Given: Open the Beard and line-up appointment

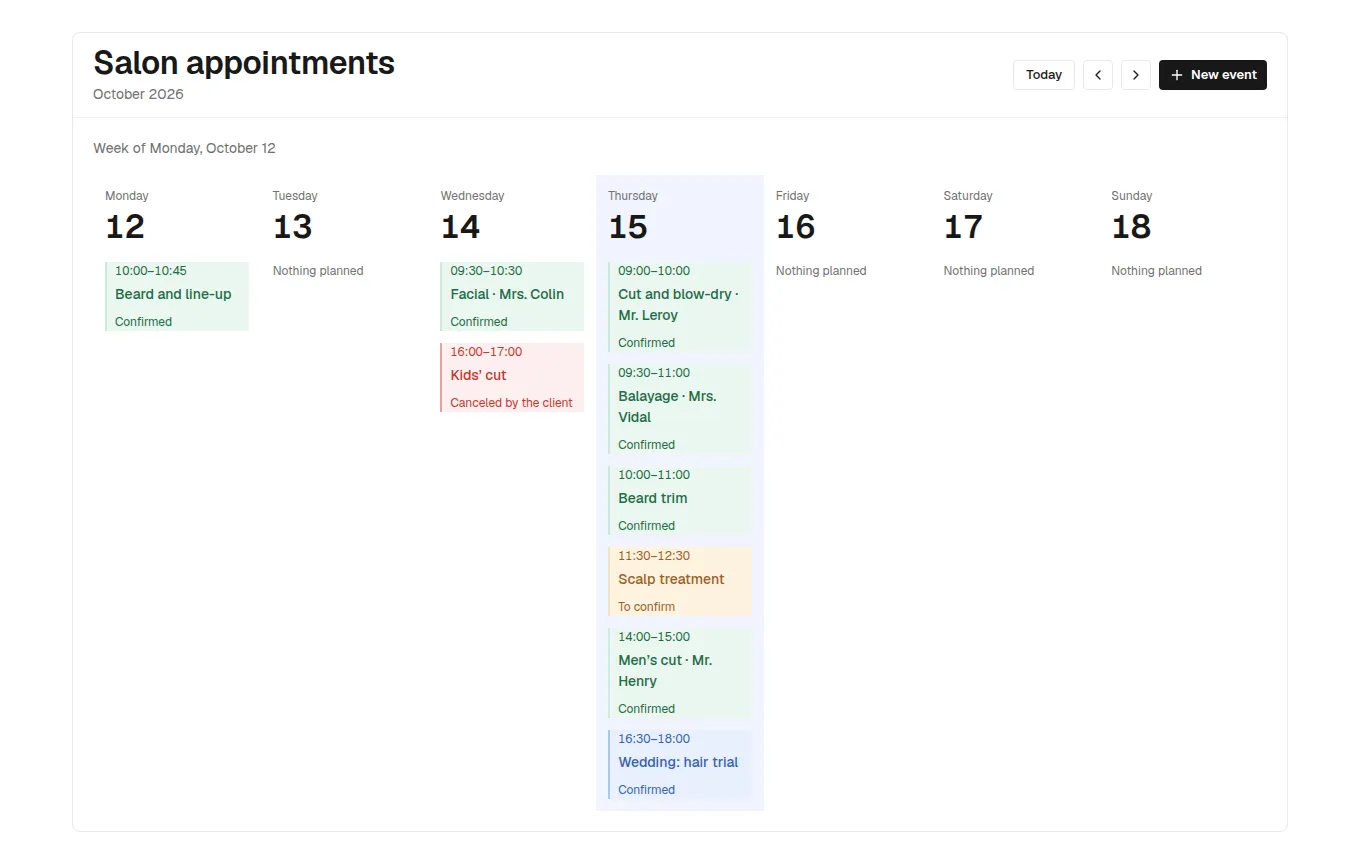Looking at the screenshot, I should (x=177, y=296).
